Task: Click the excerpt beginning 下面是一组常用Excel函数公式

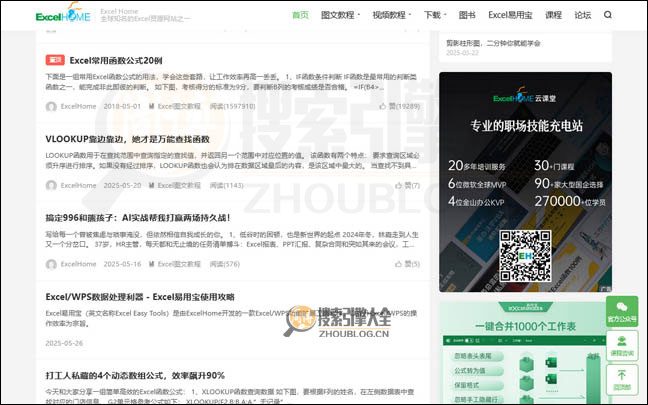Action: [x=231, y=82]
